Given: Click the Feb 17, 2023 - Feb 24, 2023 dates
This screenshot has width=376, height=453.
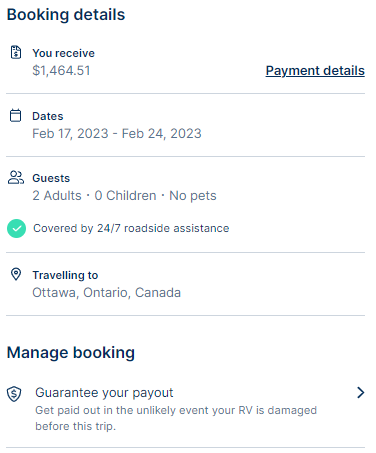Looking at the screenshot, I should 117,133.
